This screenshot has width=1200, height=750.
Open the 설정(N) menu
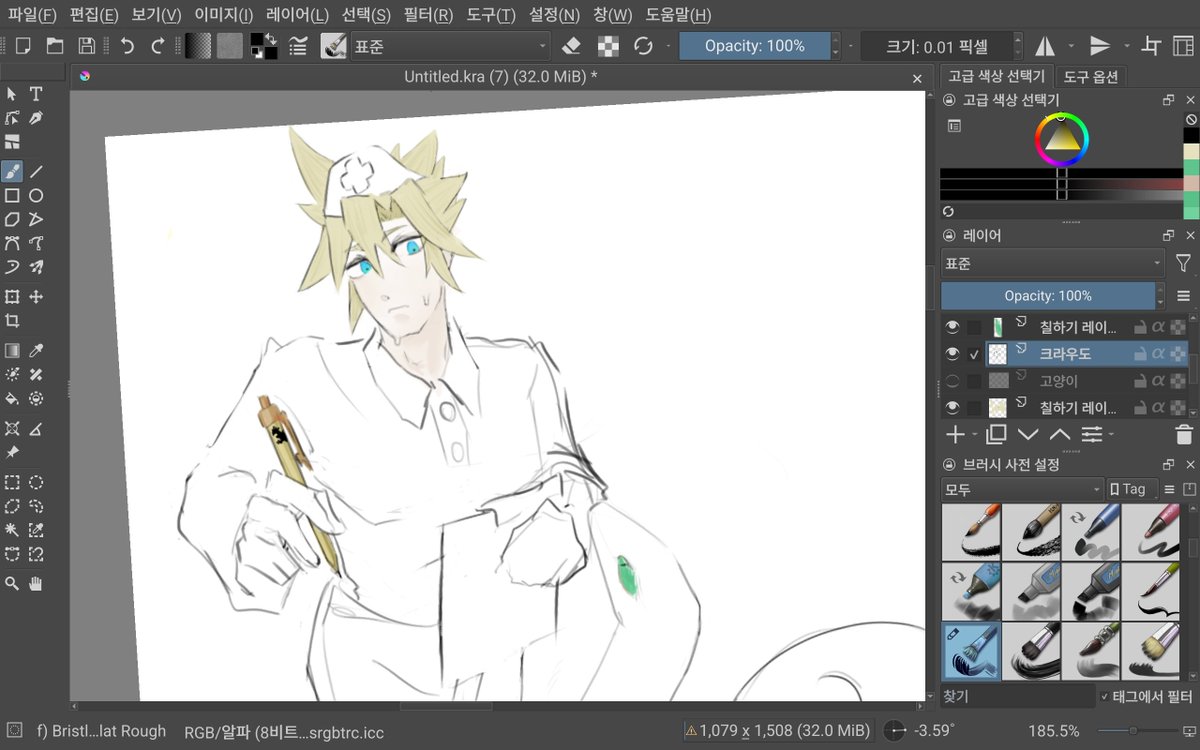coord(554,15)
